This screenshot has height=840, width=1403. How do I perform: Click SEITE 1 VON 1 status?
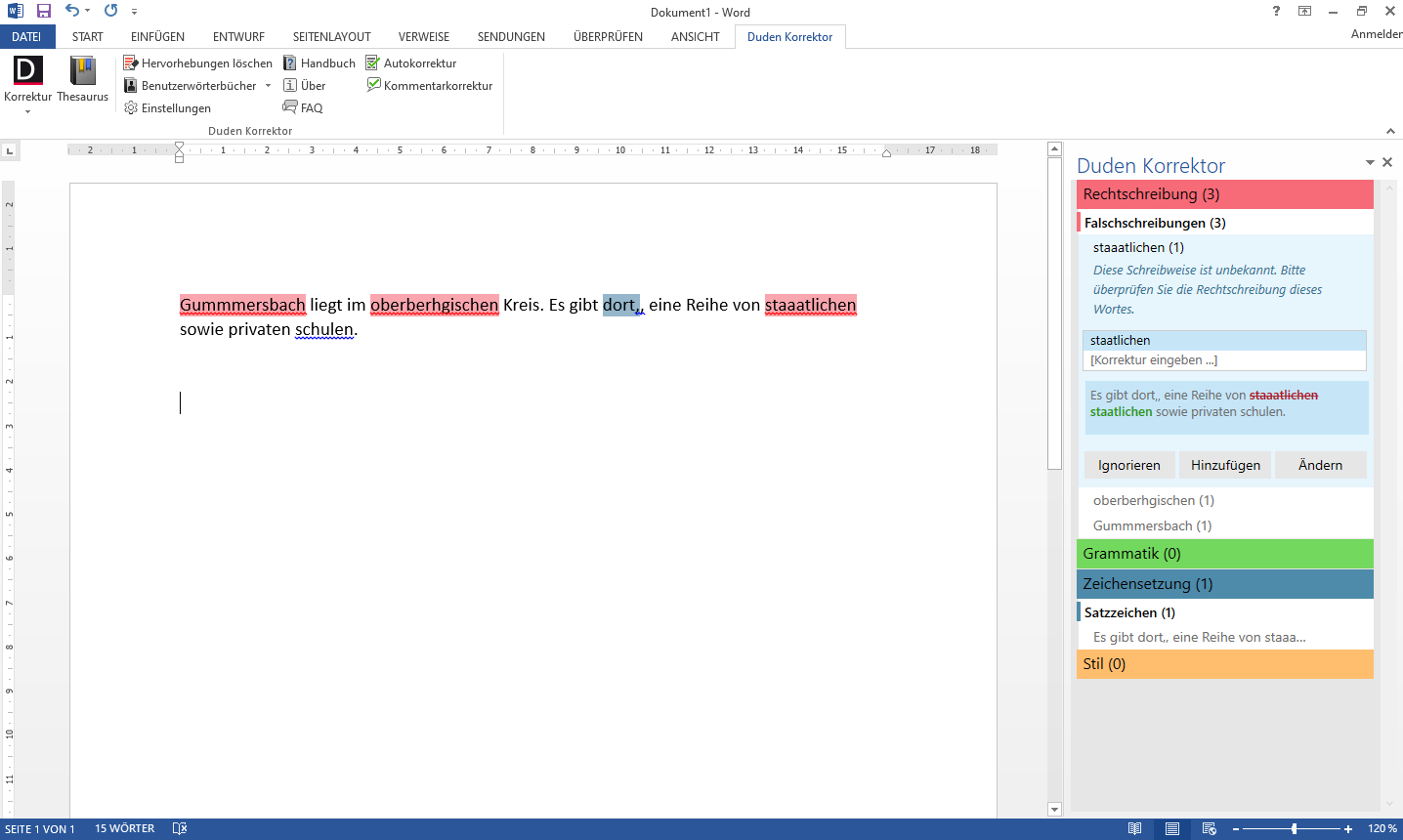click(x=40, y=829)
